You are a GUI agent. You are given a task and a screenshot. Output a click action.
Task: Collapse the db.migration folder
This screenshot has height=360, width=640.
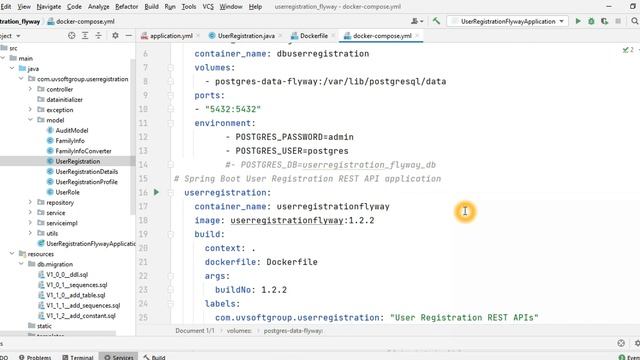point(21,264)
